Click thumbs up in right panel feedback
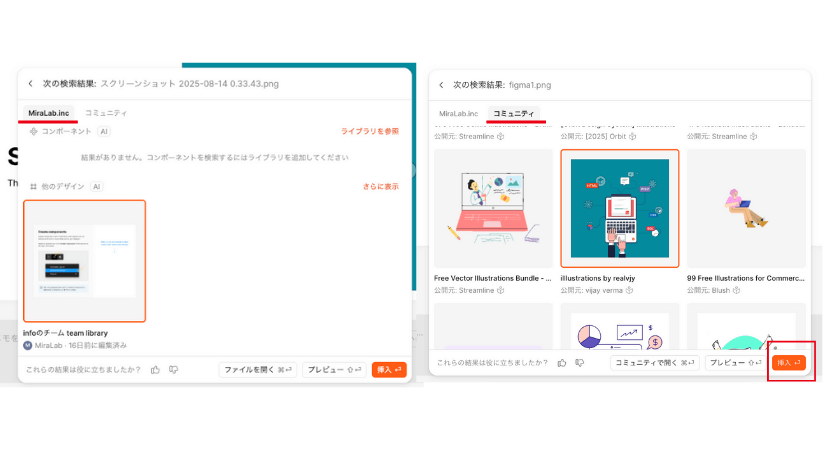Viewport: 830px width, 450px height. point(562,363)
